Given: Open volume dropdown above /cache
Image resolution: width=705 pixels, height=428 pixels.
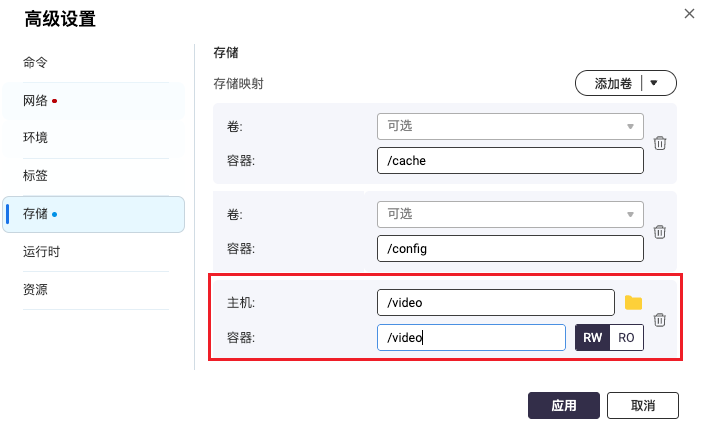Looking at the screenshot, I should coord(510,126).
